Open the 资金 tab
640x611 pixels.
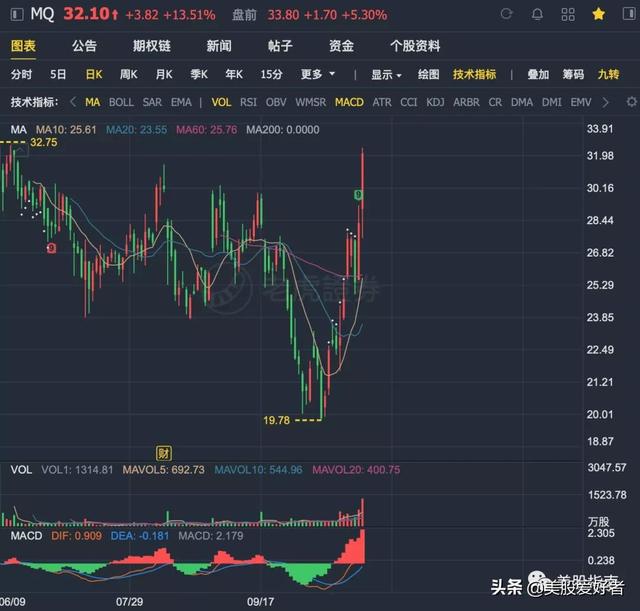click(341, 46)
